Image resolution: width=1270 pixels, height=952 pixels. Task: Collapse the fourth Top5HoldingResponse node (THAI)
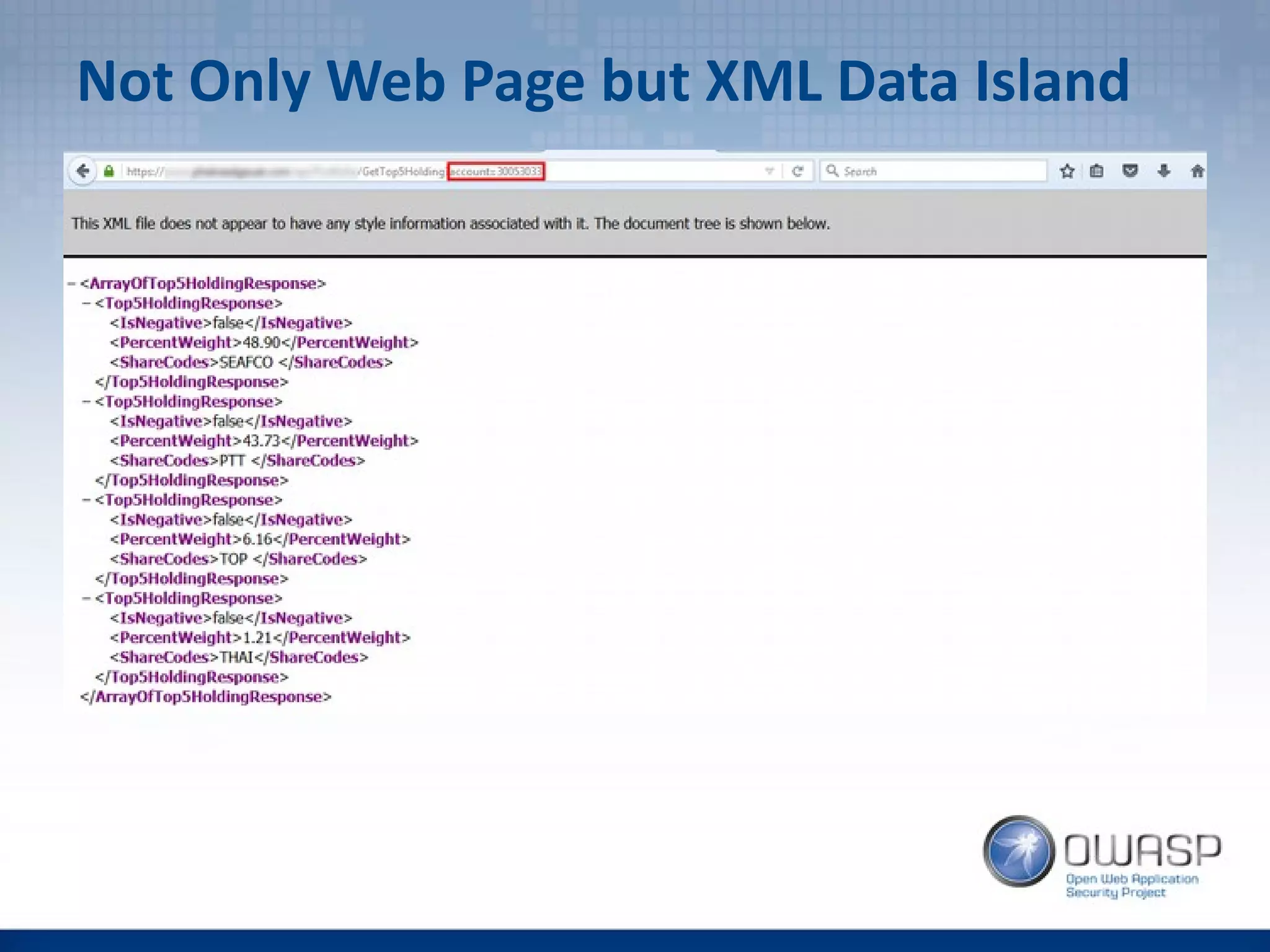(87, 599)
